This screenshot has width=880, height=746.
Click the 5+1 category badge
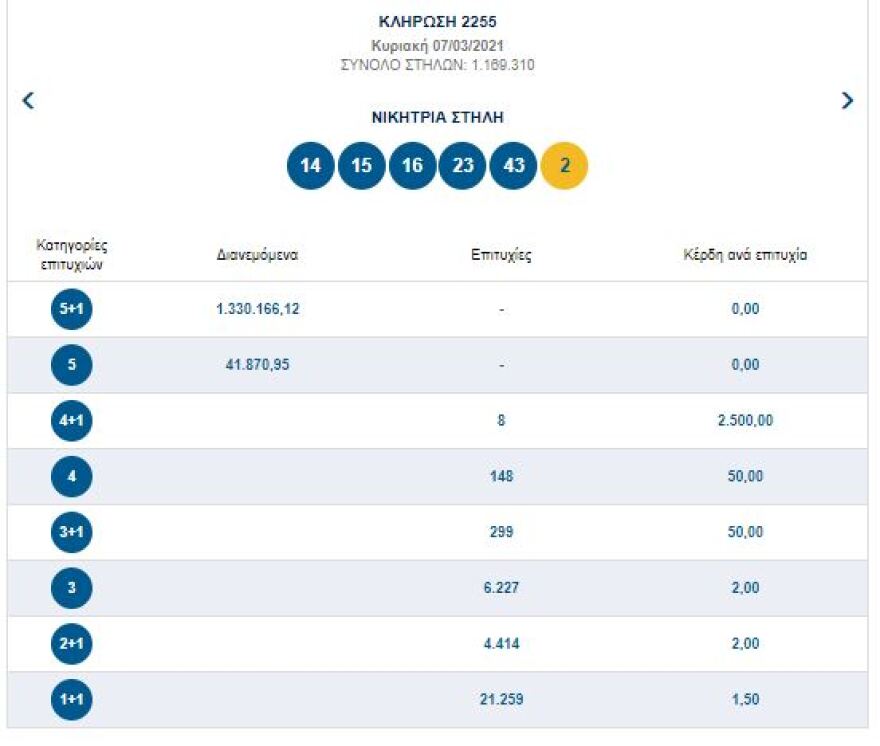(x=69, y=309)
